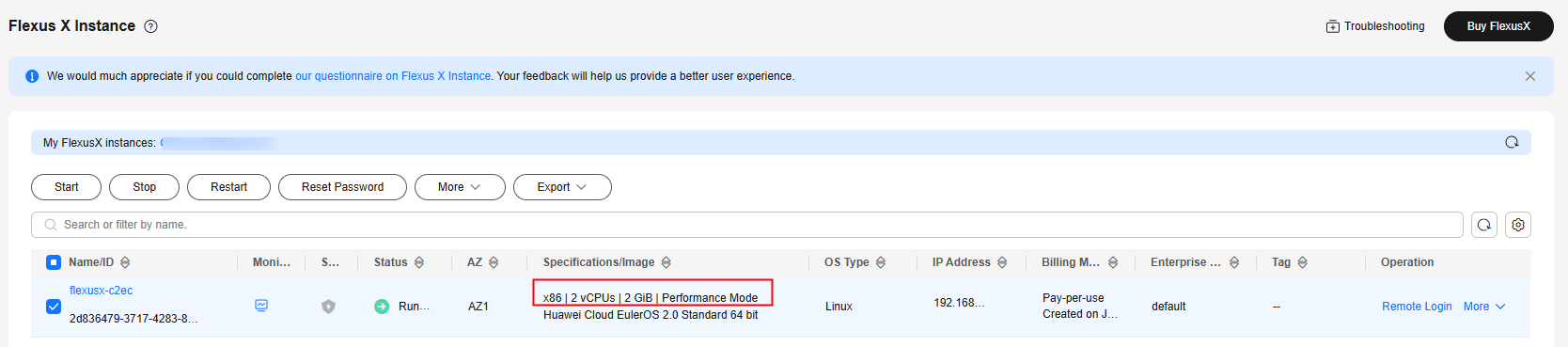This screenshot has height=347, width=1568.
Task: Click the table refresh icon beside search
Action: pos(1484,225)
